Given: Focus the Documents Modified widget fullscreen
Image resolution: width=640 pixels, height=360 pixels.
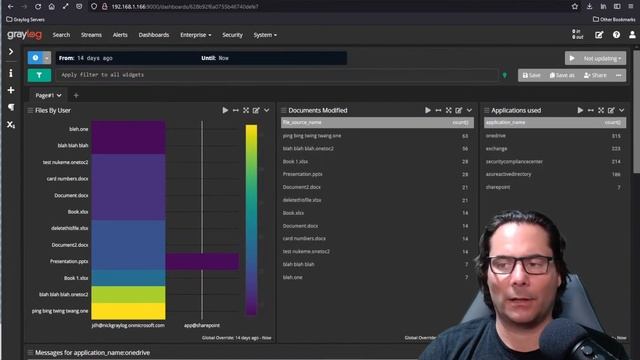Looking at the screenshot, I should tap(449, 110).
